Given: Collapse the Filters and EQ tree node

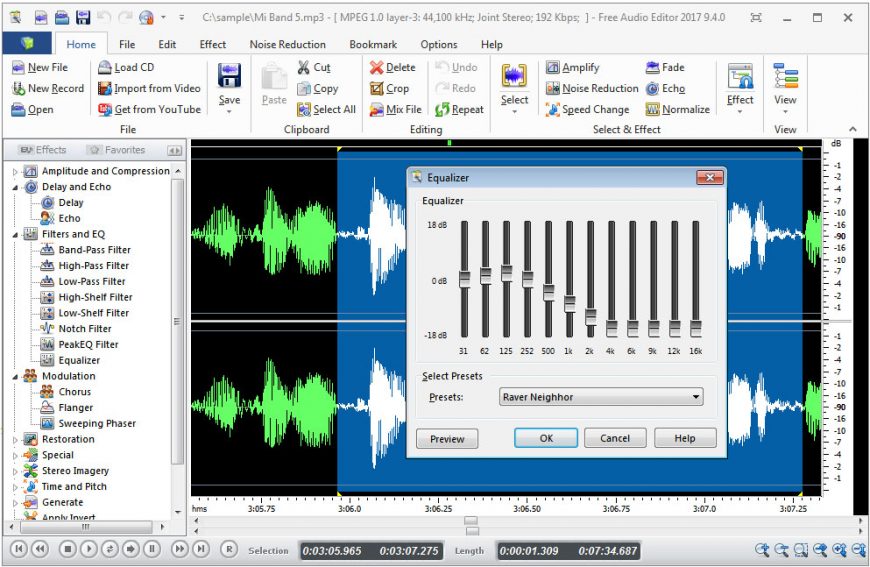Looking at the screenshot, I should [15, 234].
